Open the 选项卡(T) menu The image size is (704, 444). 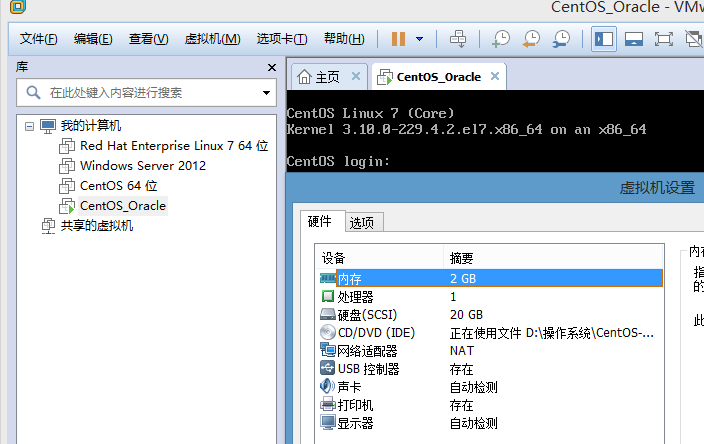pyautogui.click(x=282, y=39)
